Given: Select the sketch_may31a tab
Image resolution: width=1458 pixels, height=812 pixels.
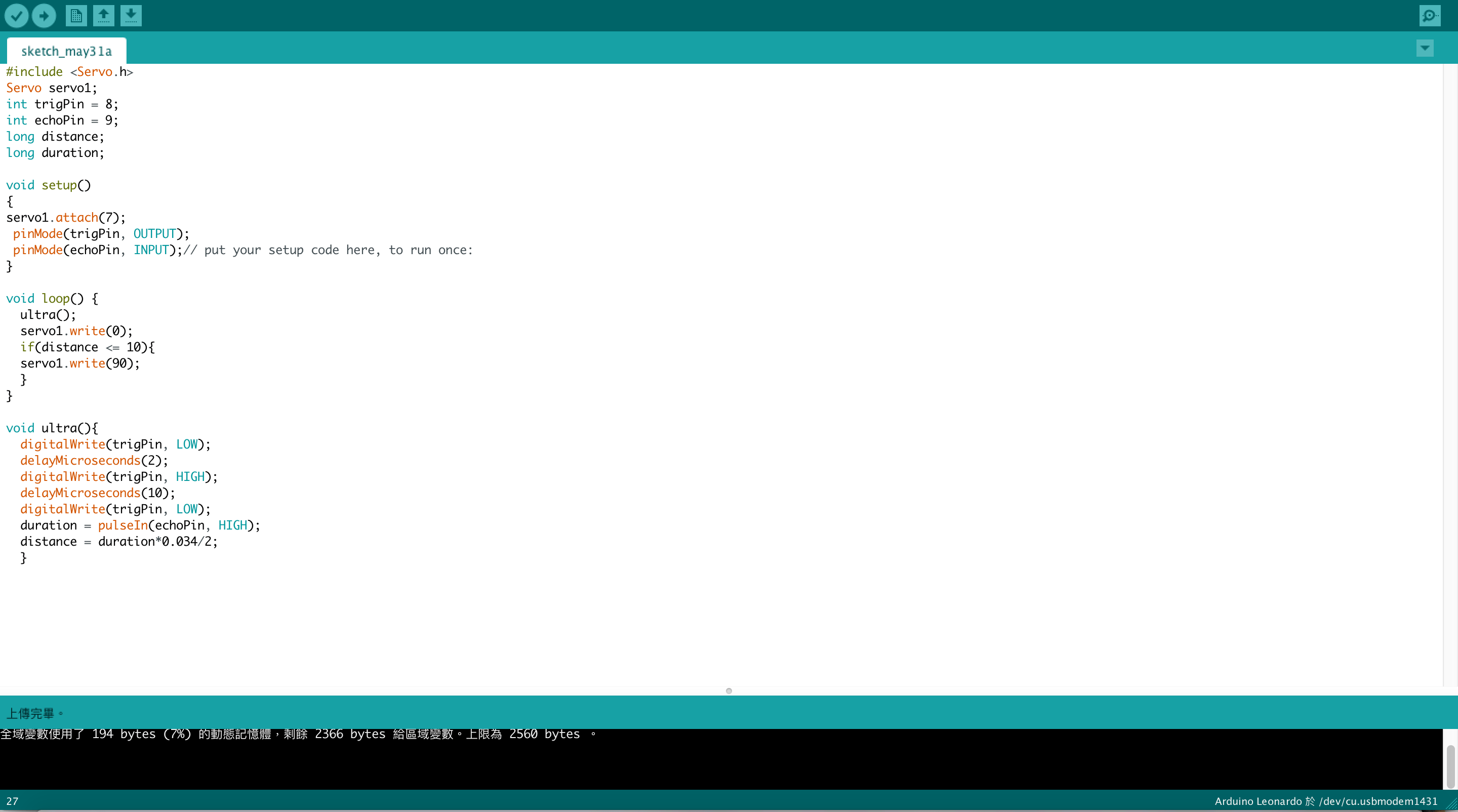Looking at the screenshot, I should [x=66, y=52].
